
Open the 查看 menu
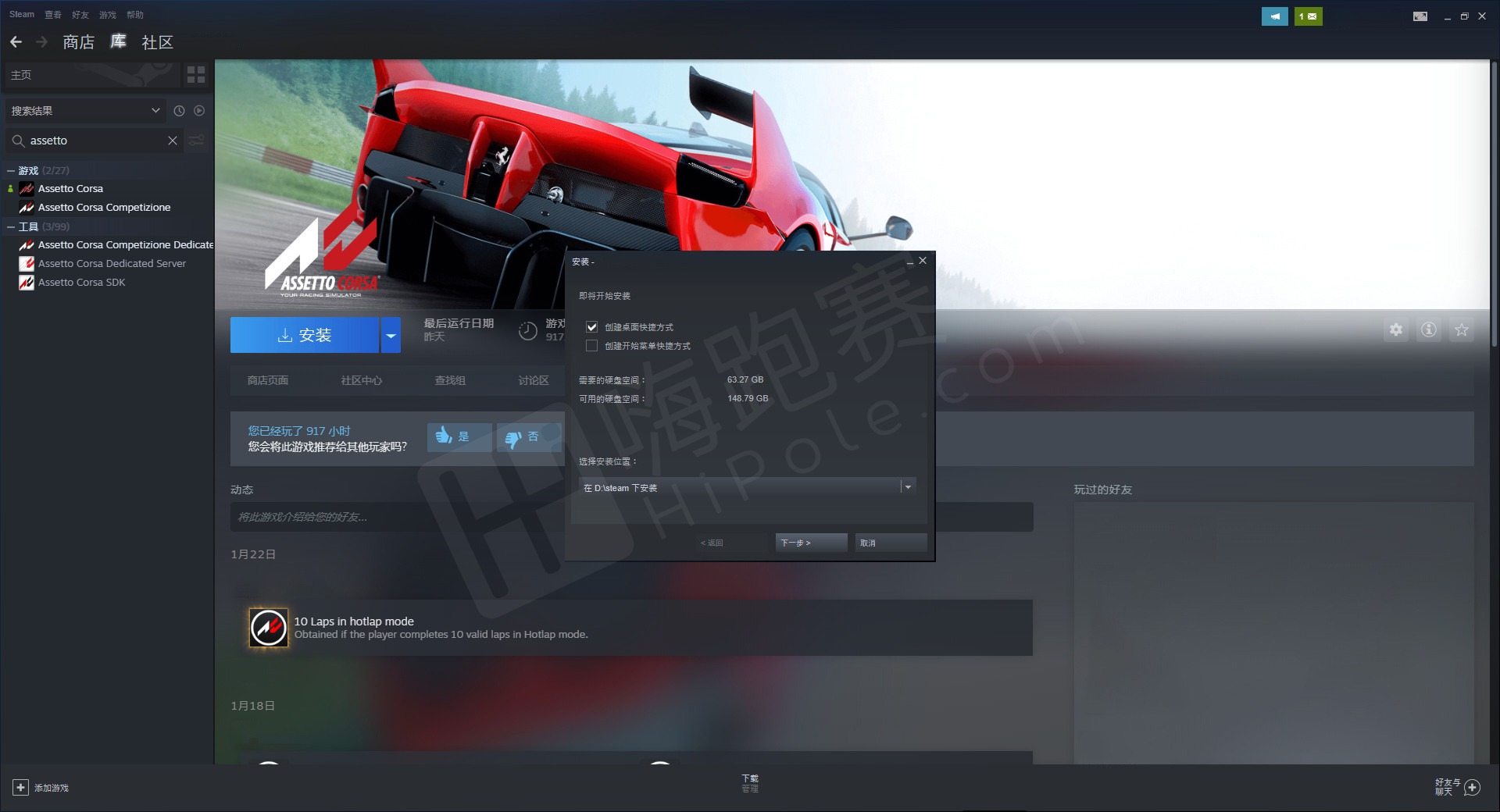click(x=53, y=15)
